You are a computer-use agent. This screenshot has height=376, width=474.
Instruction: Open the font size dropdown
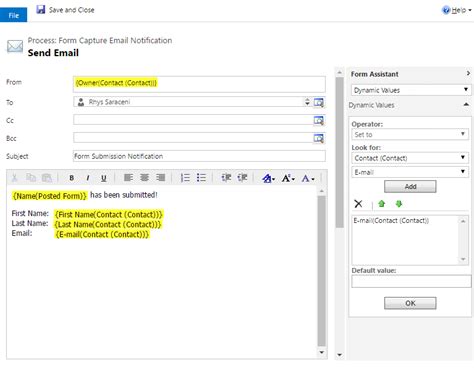click(x=288, y=179)
